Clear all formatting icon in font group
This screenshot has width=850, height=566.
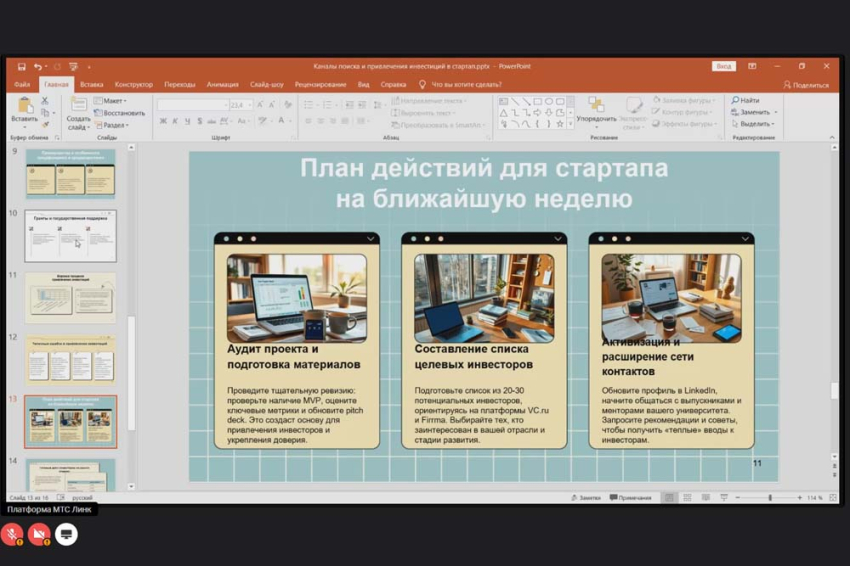click(287, 105)
